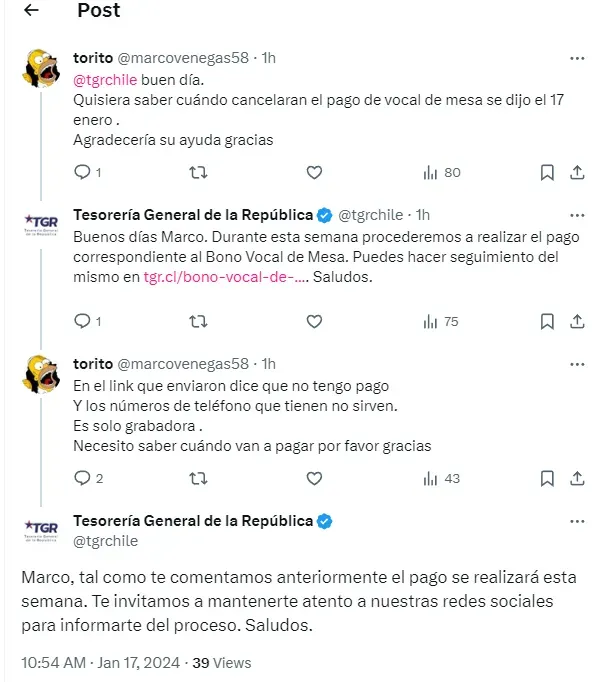Share torito's post with 43 views

pyautogui.click(x=577, y=478)
